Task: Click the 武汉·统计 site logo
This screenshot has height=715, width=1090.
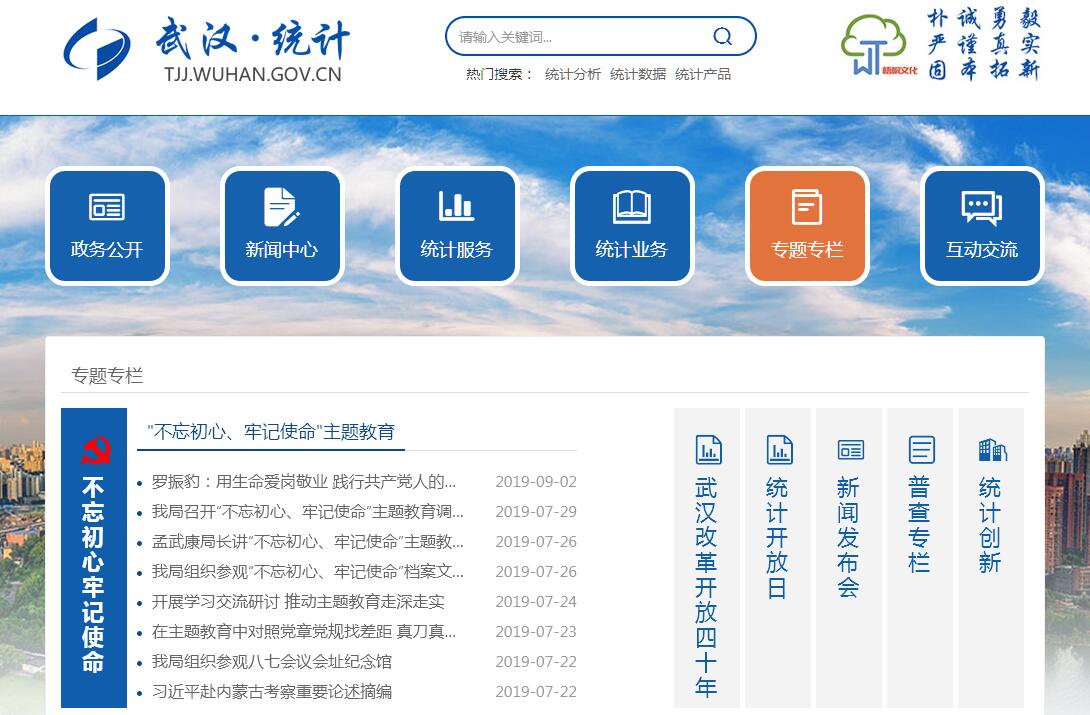Action: [x=205, y=48]
